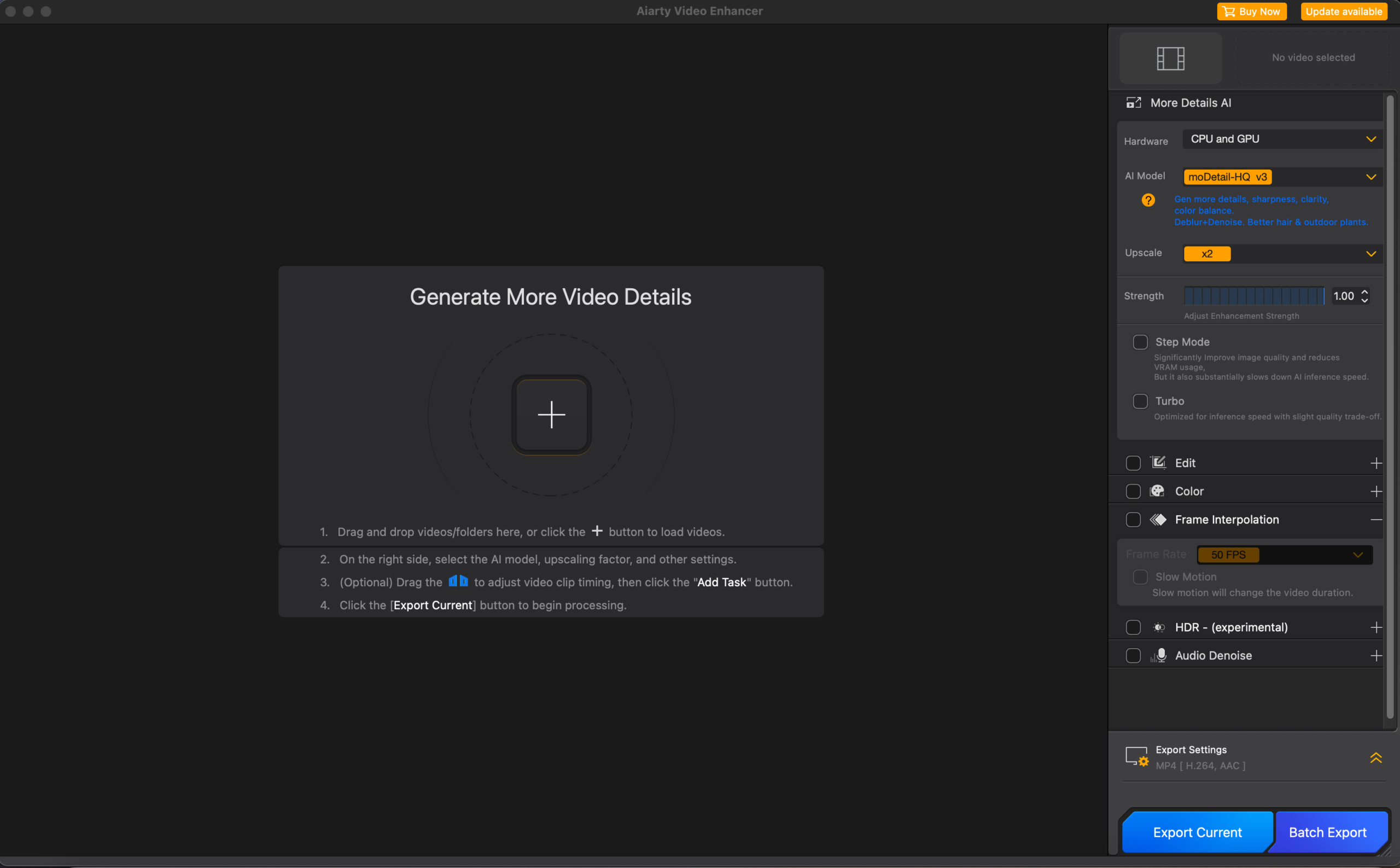The height and width of the screenshot is (868, 1400).
Task: Expand the HDR experimental settings
Action: coord(1377,627)
